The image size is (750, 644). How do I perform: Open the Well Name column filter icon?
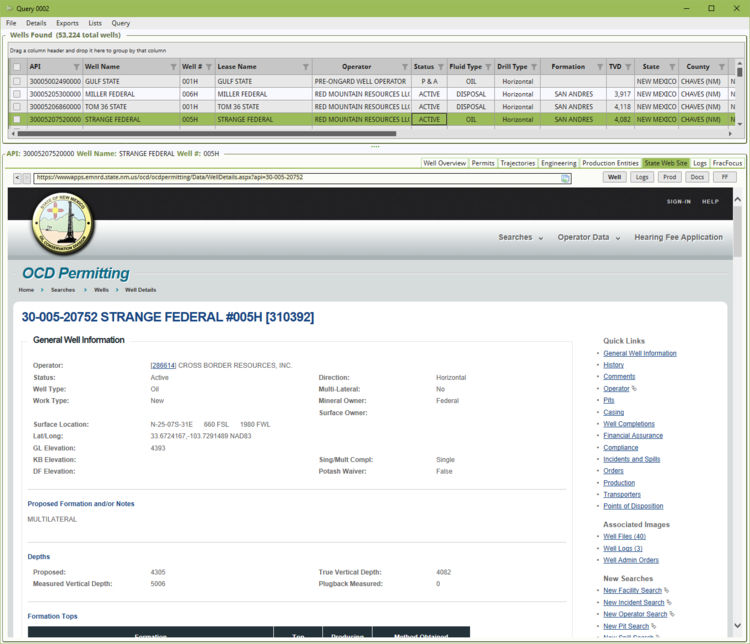(x=174, y=67)
